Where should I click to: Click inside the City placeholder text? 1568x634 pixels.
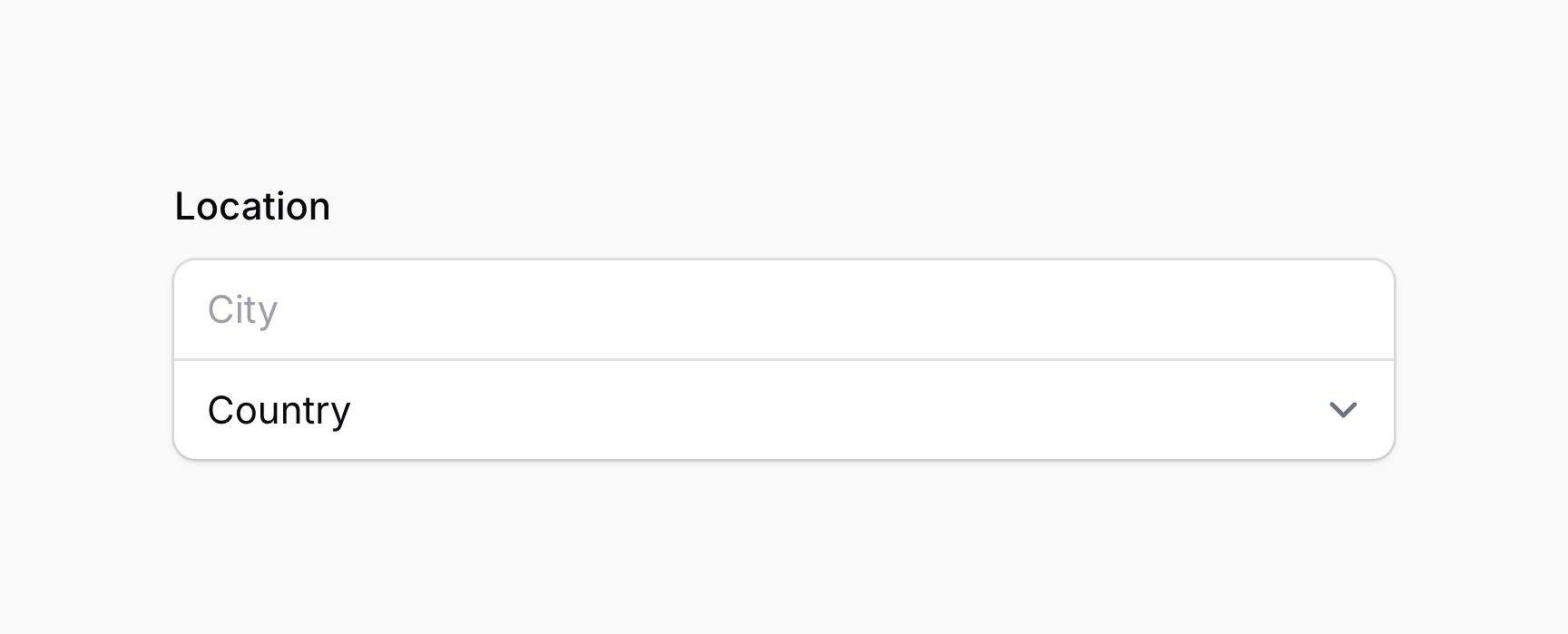pos(242,309)
